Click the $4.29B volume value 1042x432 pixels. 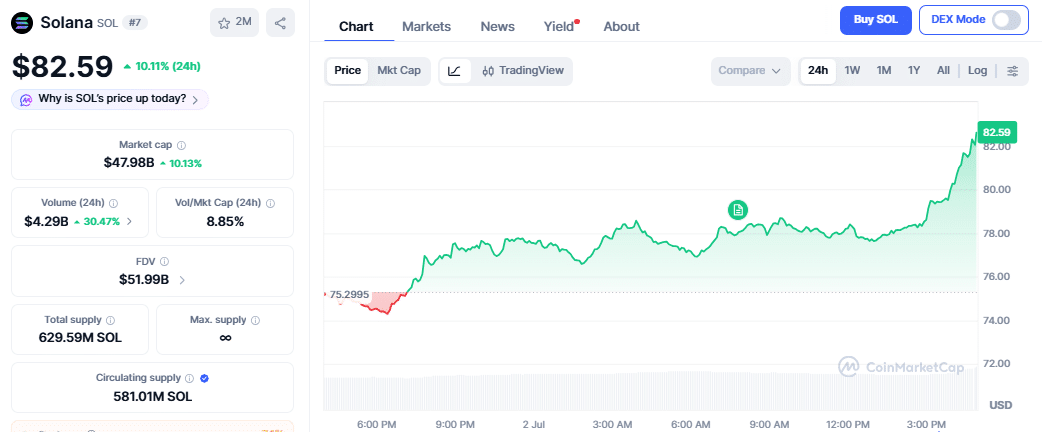pos(47,221)
